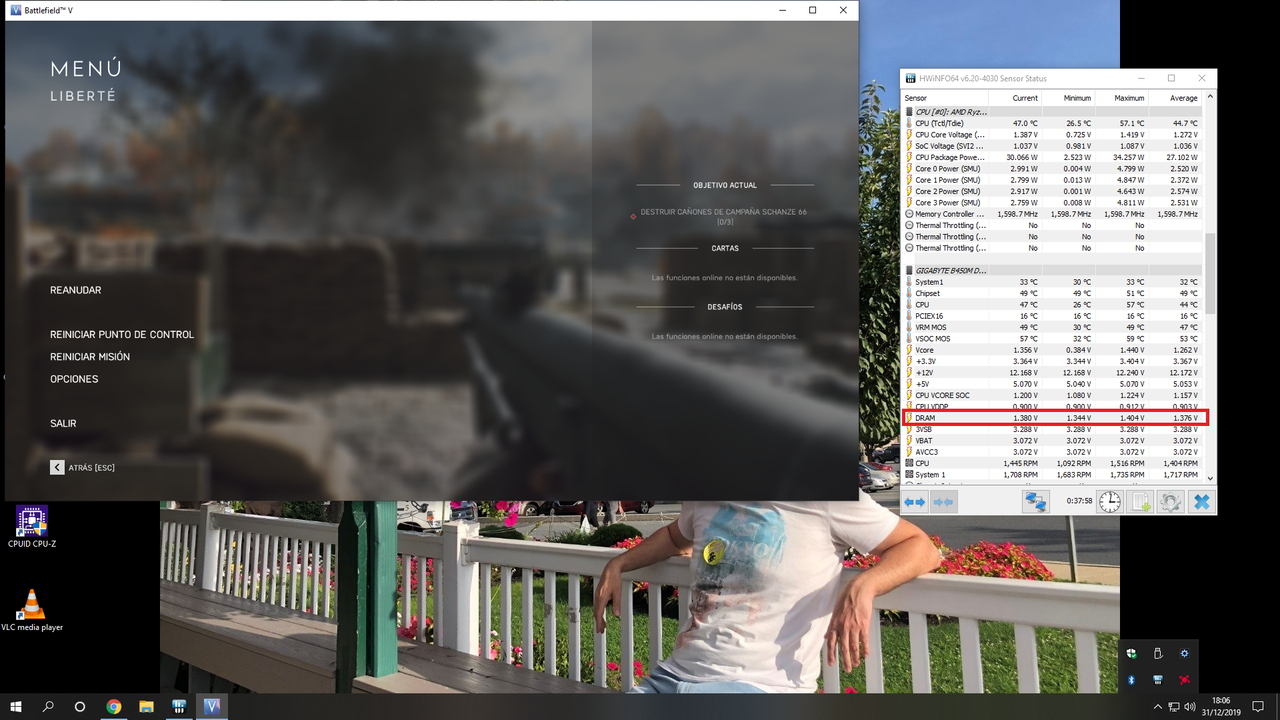This screenshot has width=1280, height=720.
Task: Select the PCIEX16 temperature row
Action: (1052, 316)
